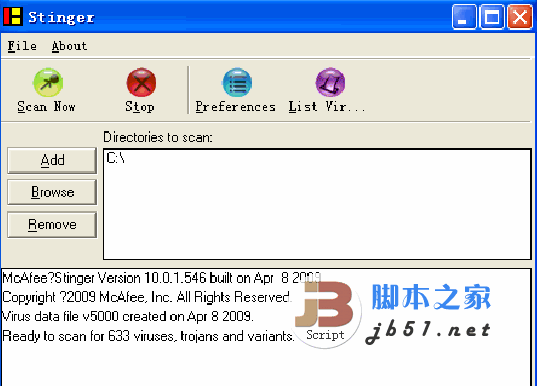
Task: Click the Stinger app icon in title bar
Action: pos(13,16)
